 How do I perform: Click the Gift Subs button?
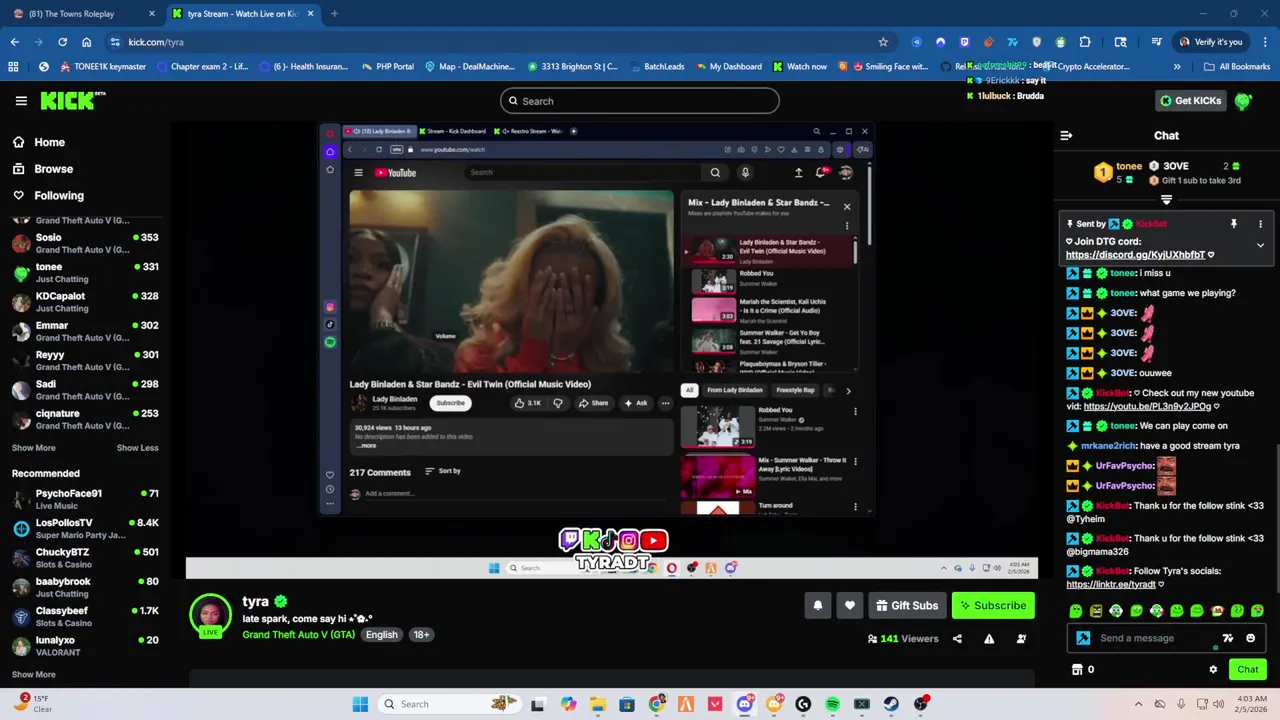point(907,605)
